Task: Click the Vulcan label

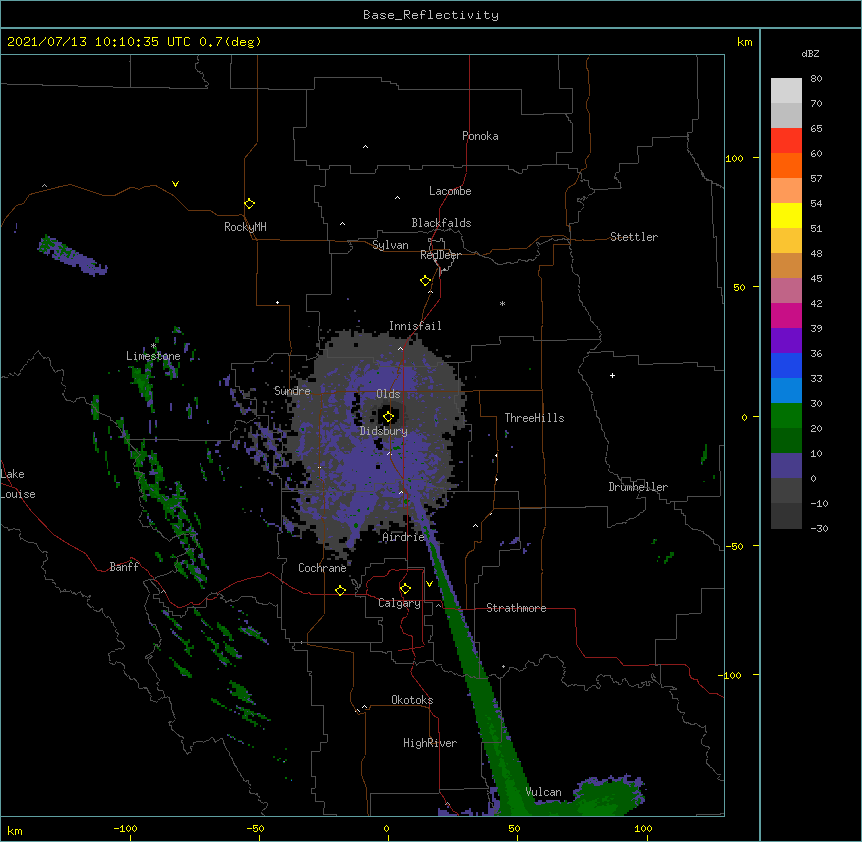Action: tap(543, 792)
